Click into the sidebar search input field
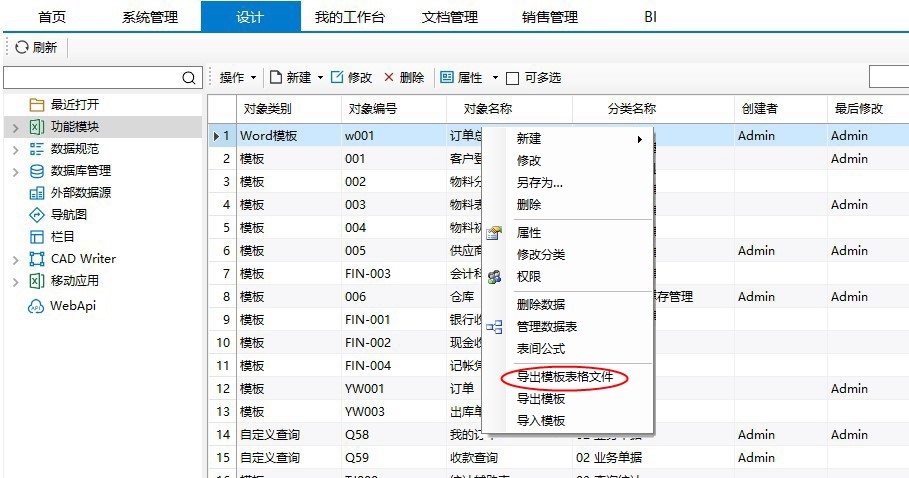Image resolution: width=909 pixels, height=478 pixels. (92, 78)
